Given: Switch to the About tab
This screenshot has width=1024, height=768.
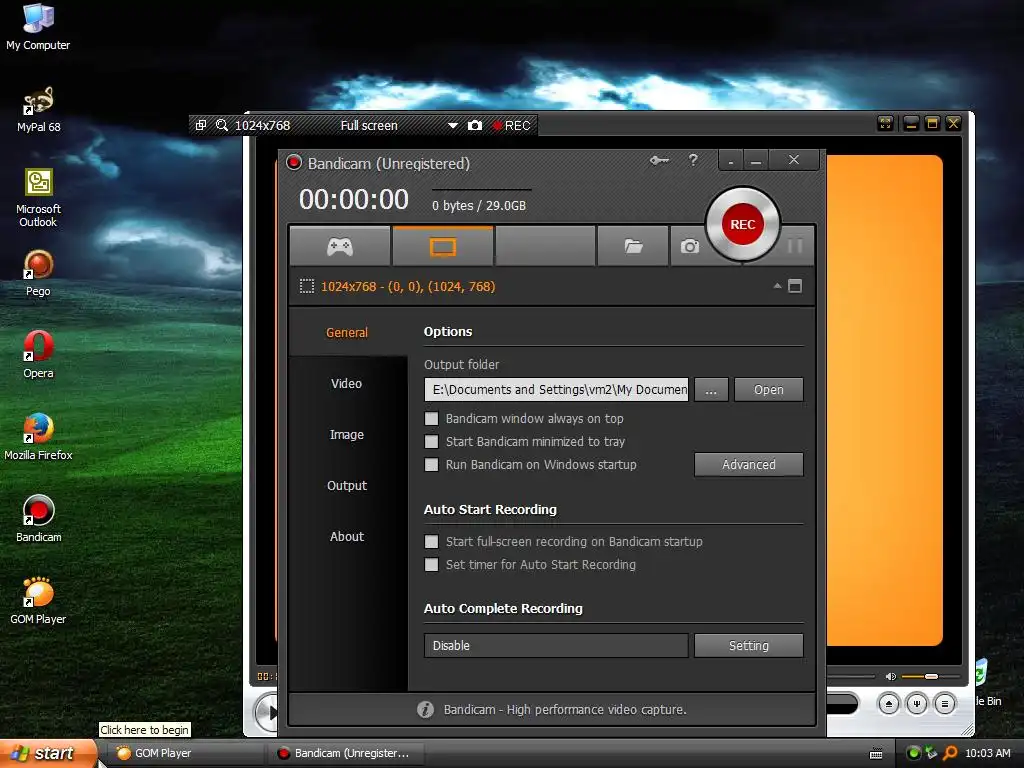Looking at the screenshot, I should tap(347, 536).
